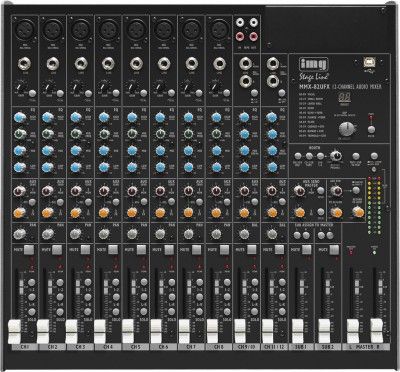Click the MASTER label strip

pos(366,347)
